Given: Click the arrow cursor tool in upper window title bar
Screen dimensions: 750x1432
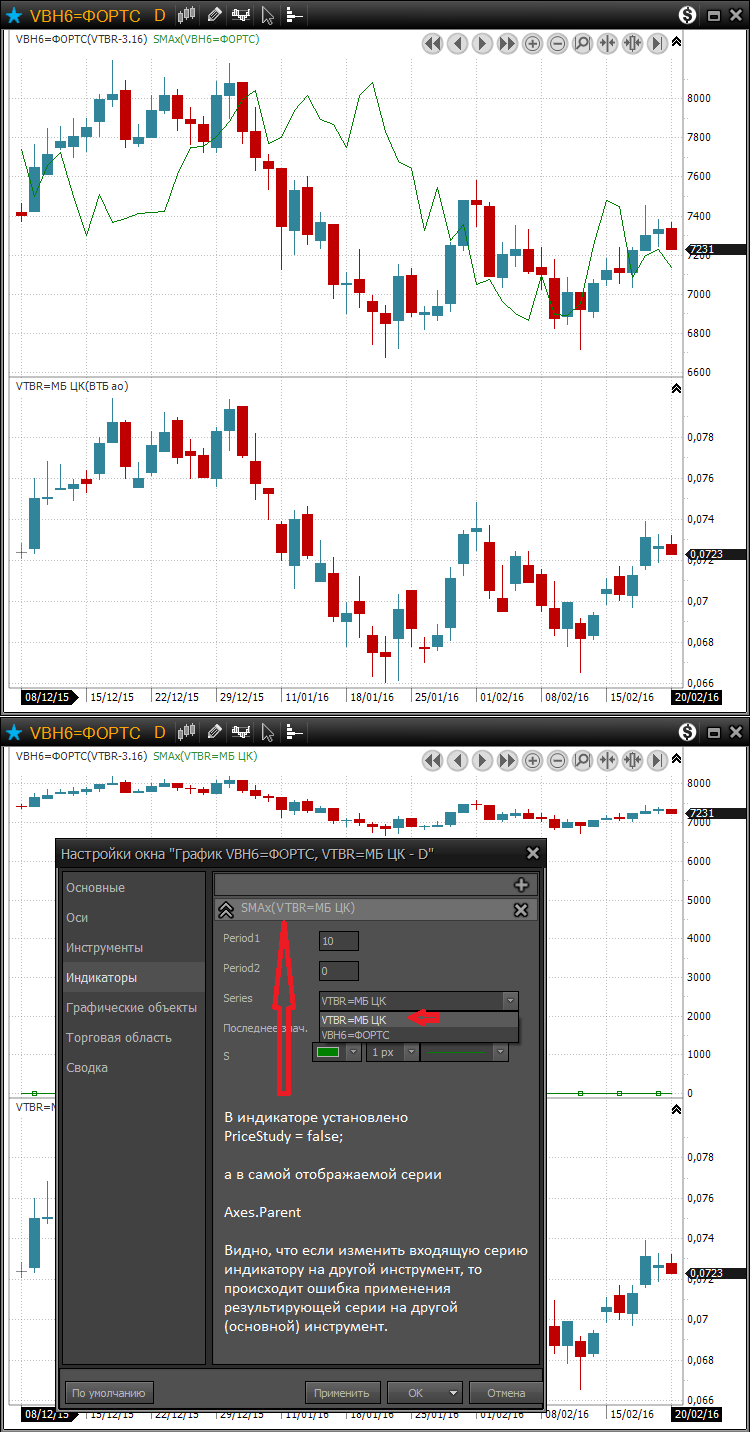Looking at the screenshot, I should [267, 15].
